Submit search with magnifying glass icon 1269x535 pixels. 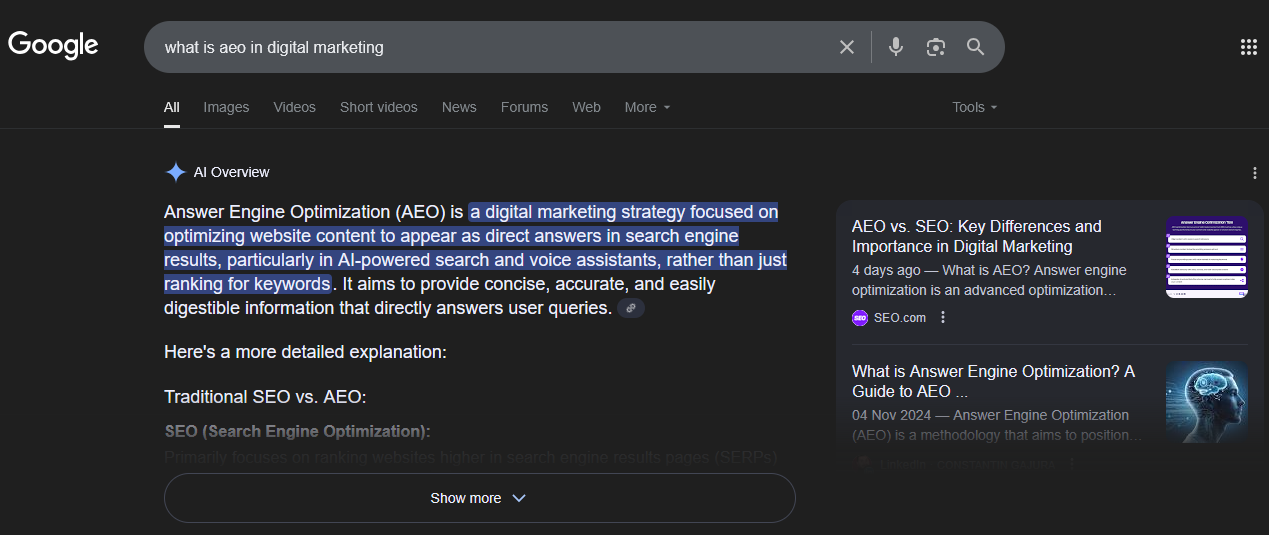[x=976, y=47]
